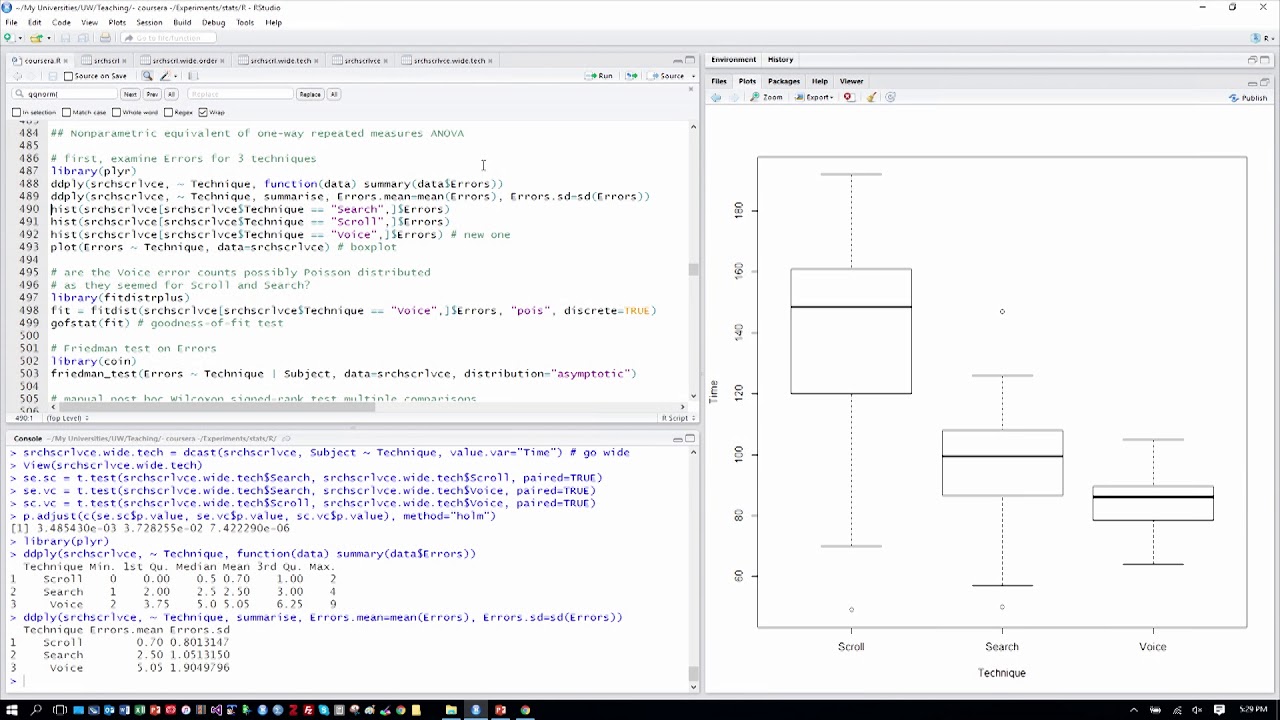Toggle the Source on Save checkbox

click(68, 76)
